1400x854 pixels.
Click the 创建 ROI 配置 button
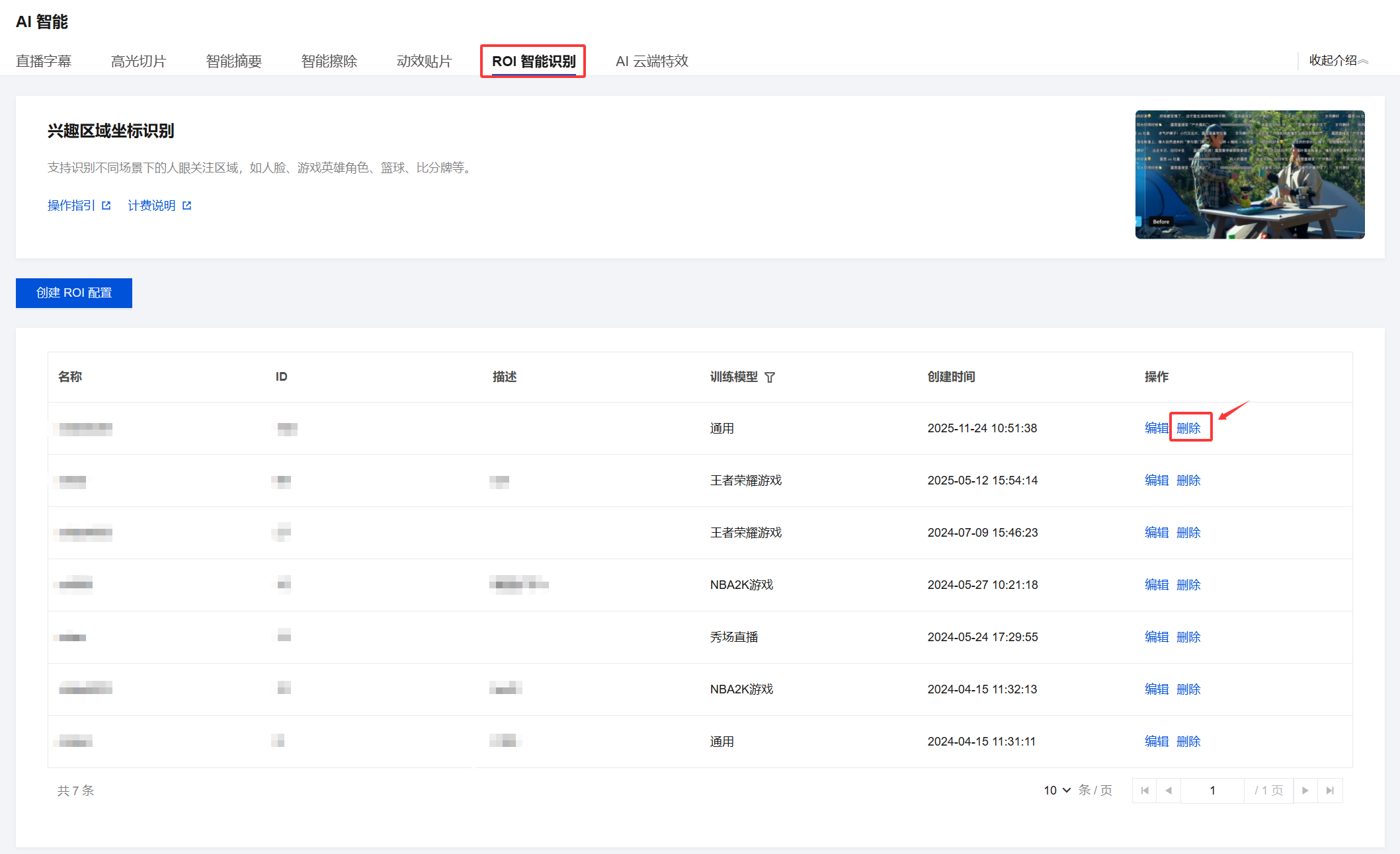point(74,293)
